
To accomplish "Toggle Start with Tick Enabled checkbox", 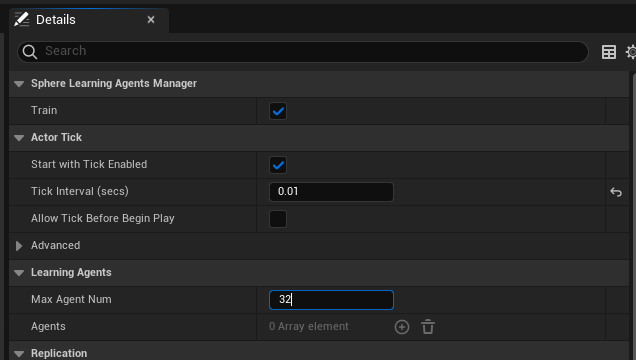I will point(278,165).
